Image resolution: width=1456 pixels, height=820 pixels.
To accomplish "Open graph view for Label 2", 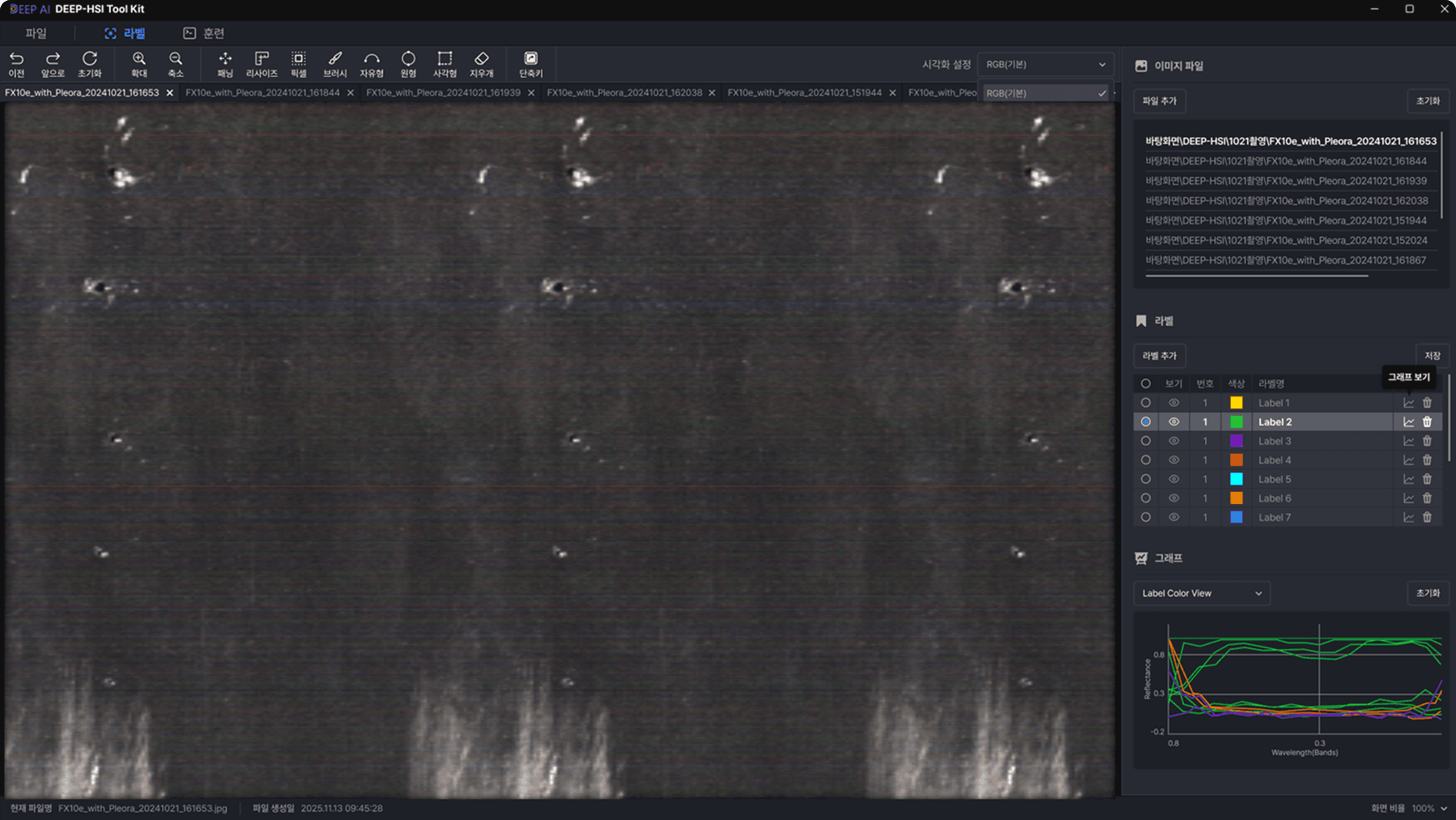I will tap(1408, 422).
